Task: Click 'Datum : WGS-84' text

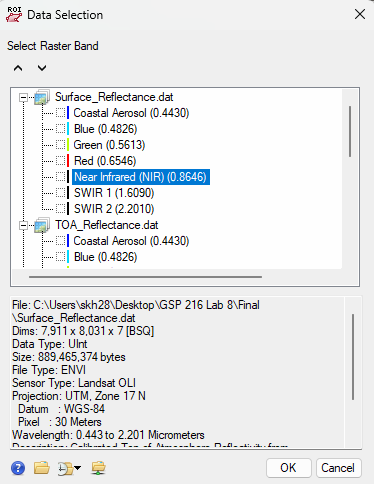Action: pyautogui.click(x=61, y=409)
